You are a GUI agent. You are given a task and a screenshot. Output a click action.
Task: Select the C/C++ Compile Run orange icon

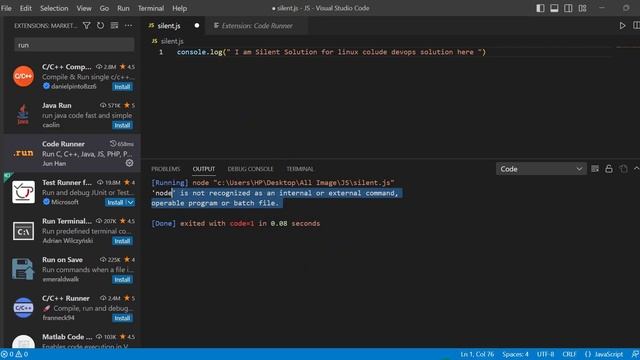point(23,76)
